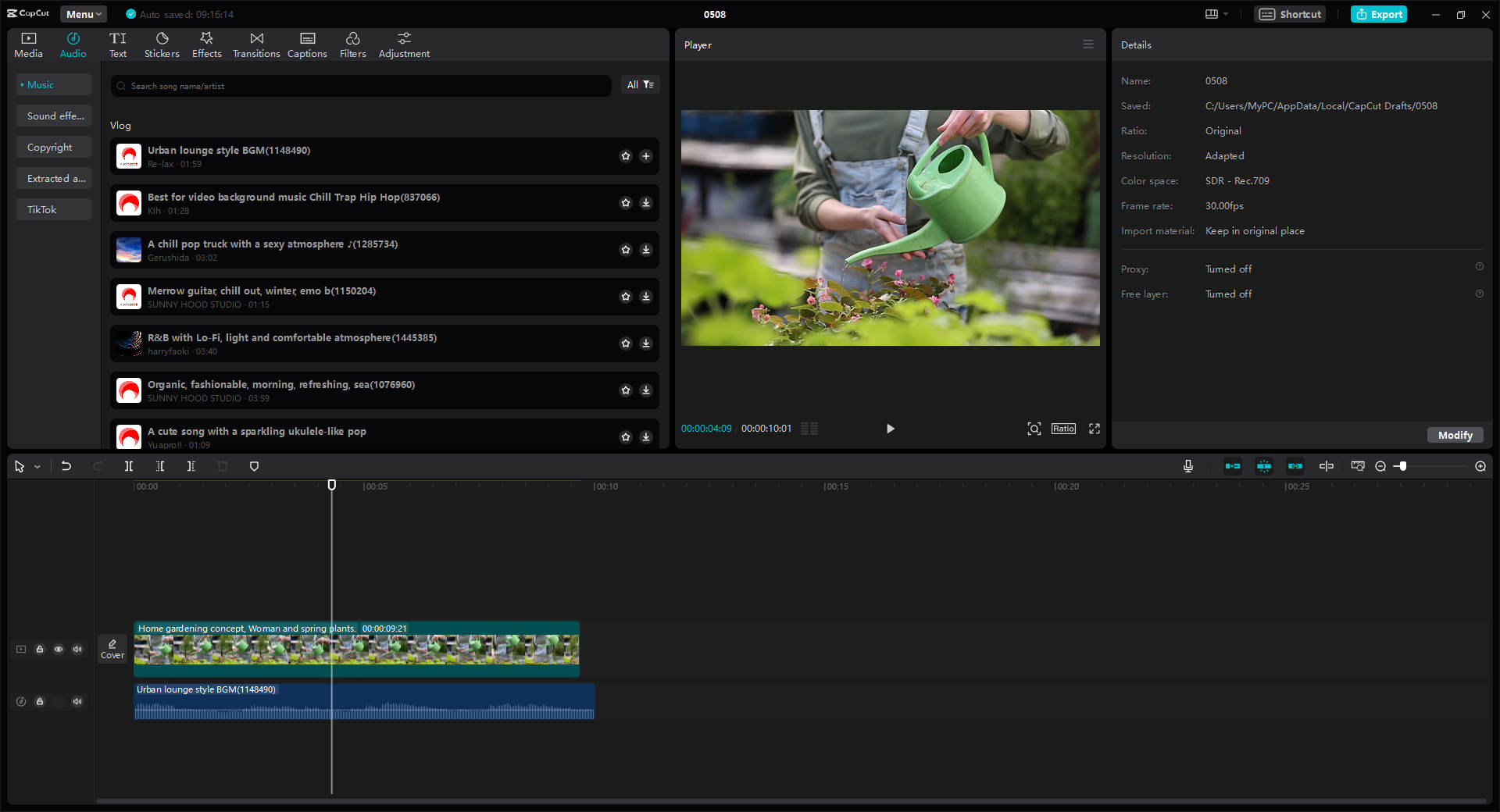Click the Modify button in Details panel
Viewport: 1500px width, 812px height.
click(x=1454, y=435)
